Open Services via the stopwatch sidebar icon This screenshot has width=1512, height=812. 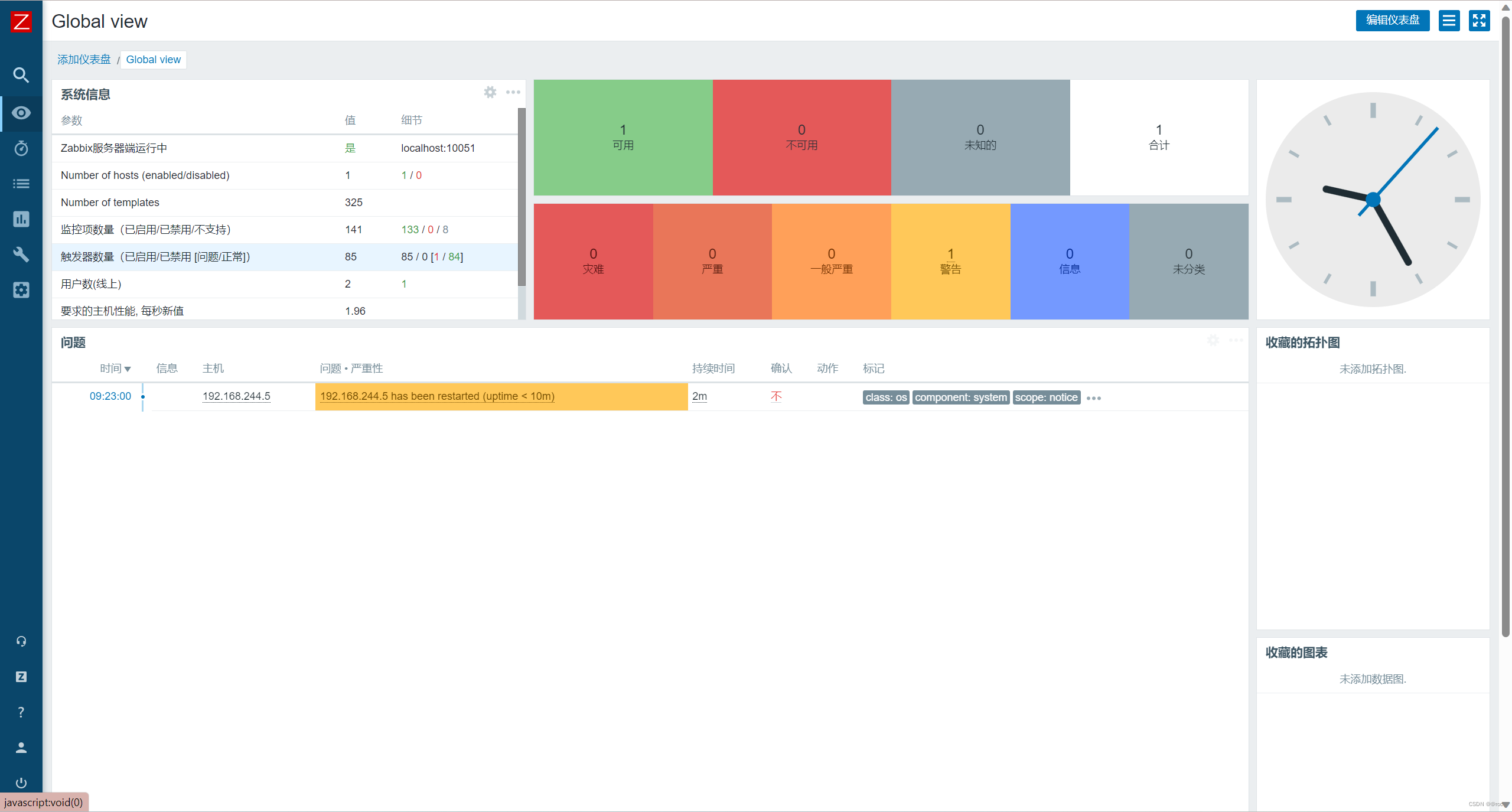click(x=21, y=149)
